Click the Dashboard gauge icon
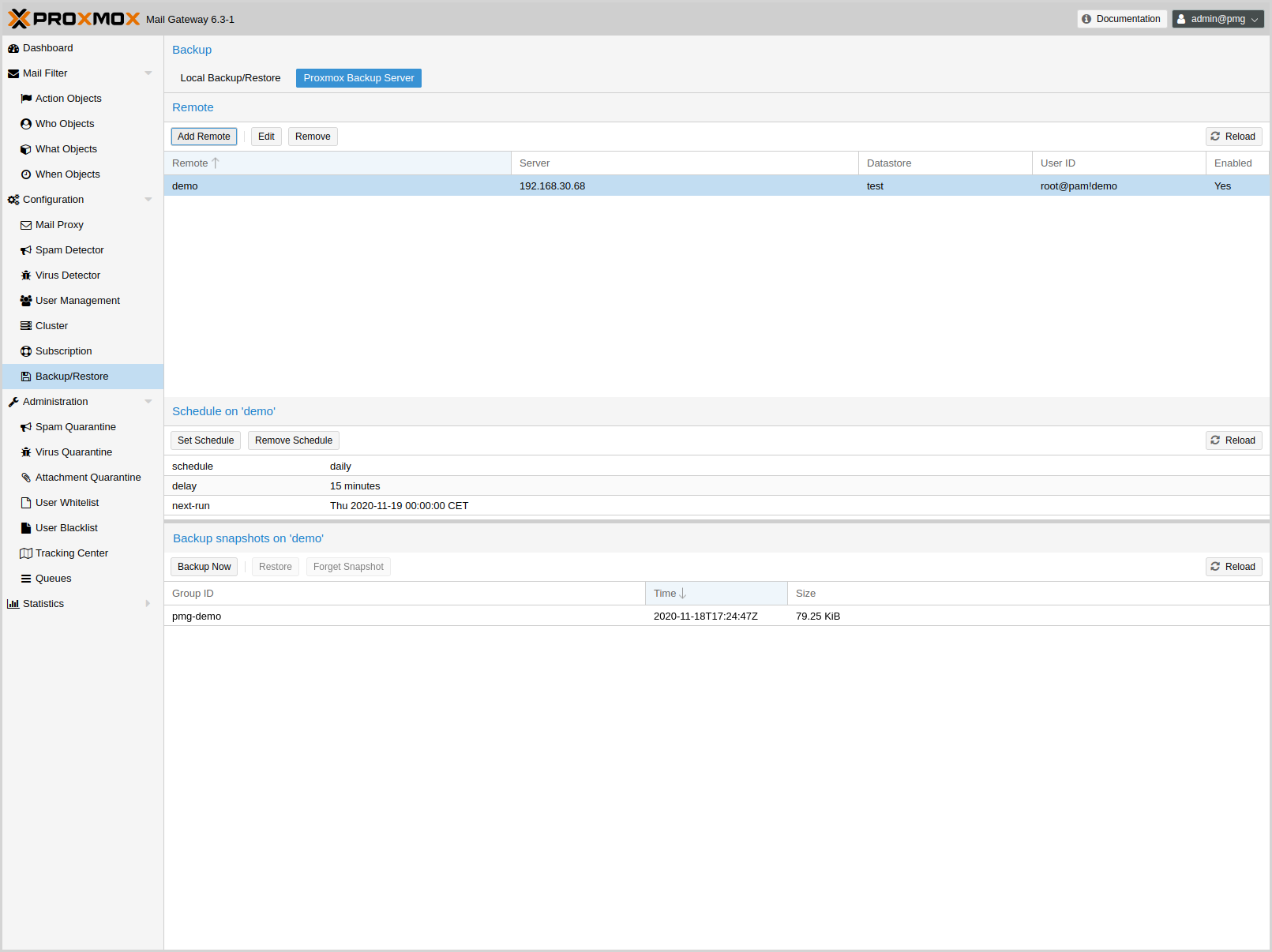The height and width of the screenshot is (952, 1272). click(13, 48)
